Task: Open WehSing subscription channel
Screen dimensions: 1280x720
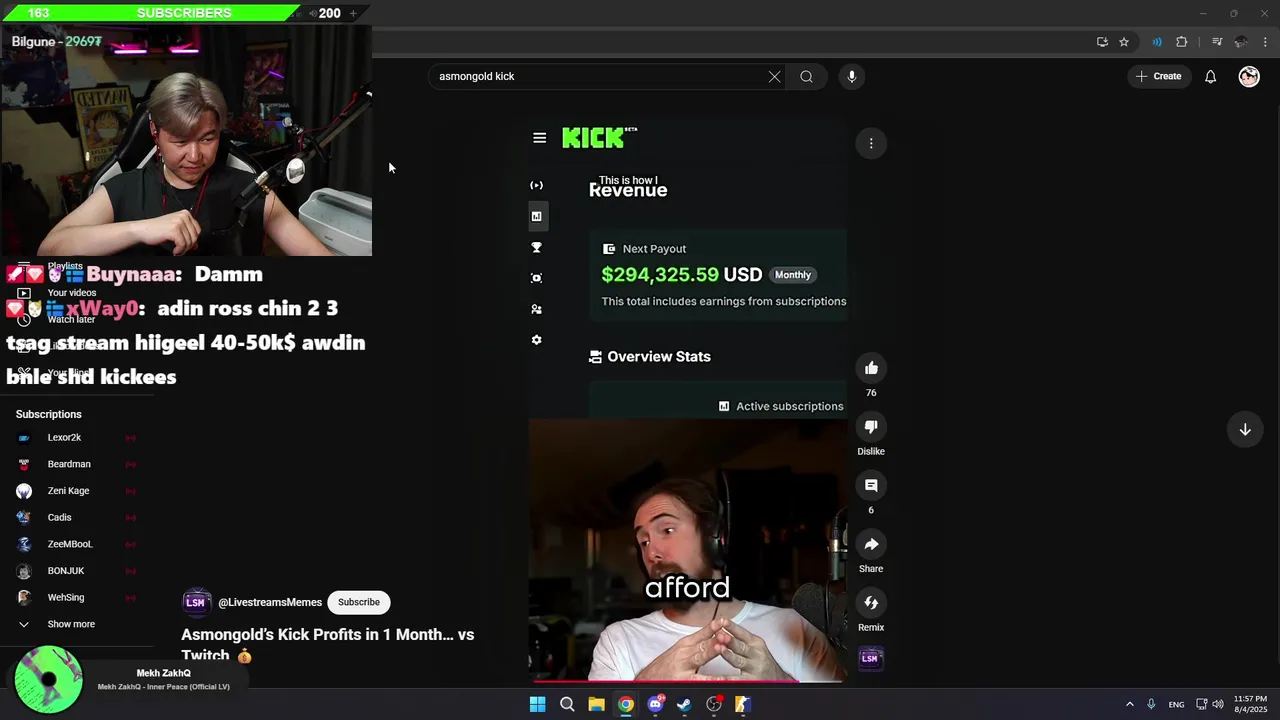Action: click(66, 597)
